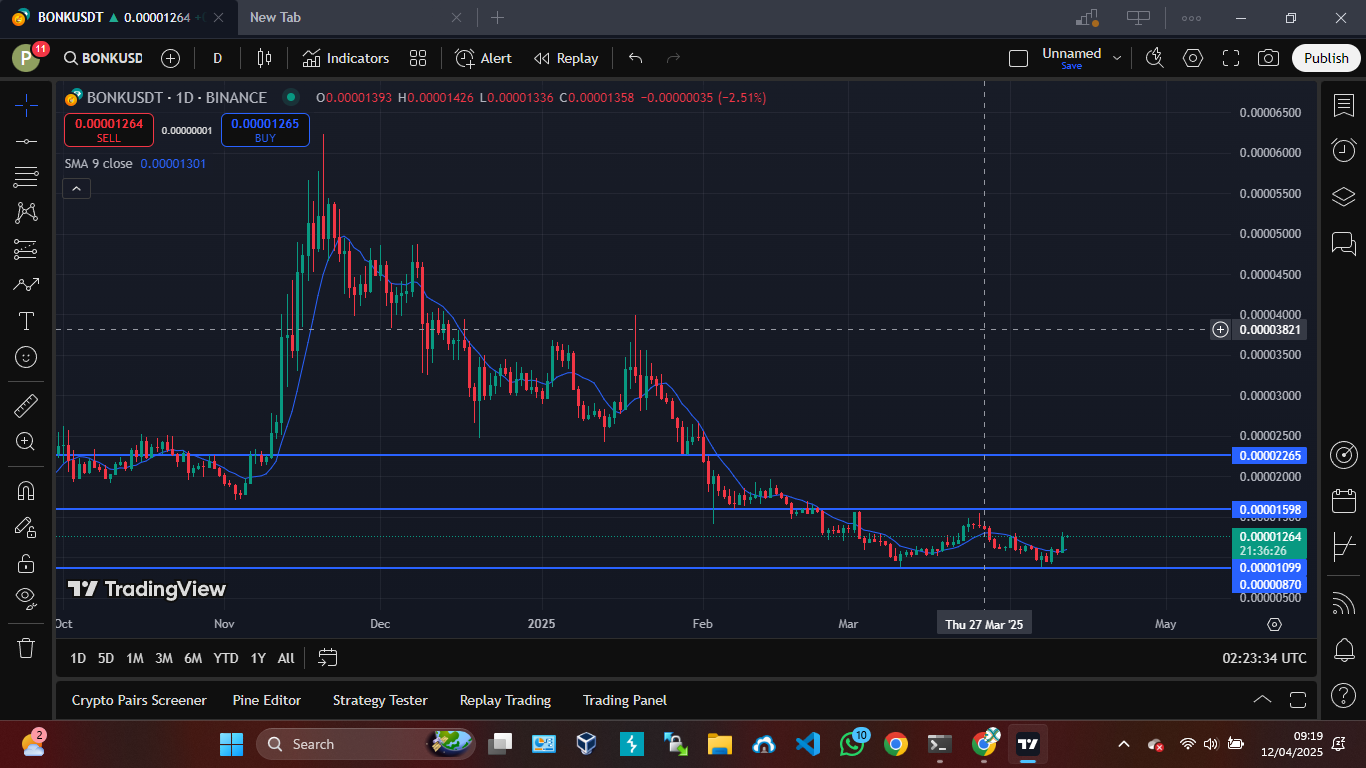Open the economic calendar panel
This screenshot has height=768, width=1366.
pyautogui.click(x=1343, y=501)
